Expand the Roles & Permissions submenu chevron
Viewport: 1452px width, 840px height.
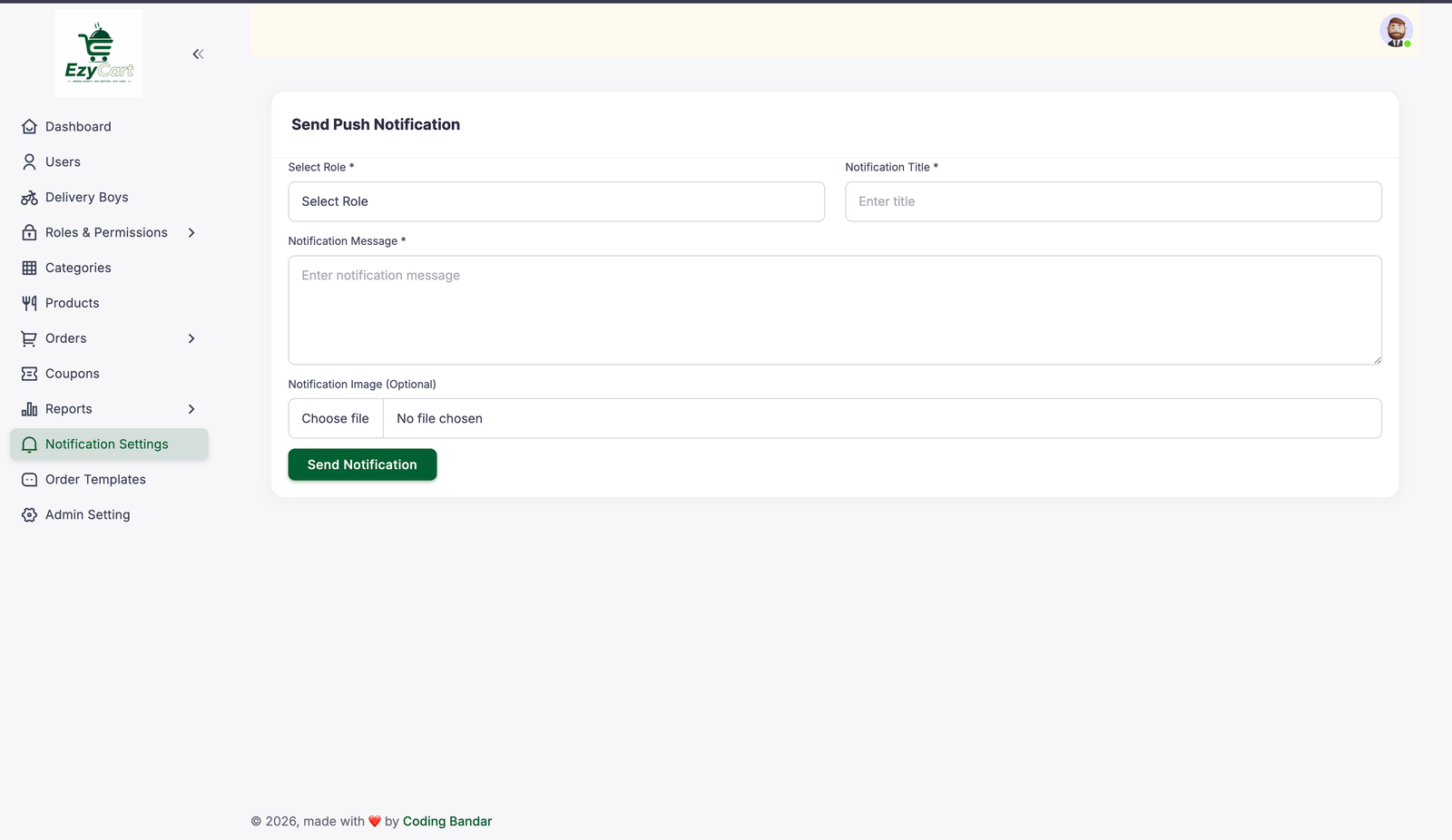click(191, 233)
